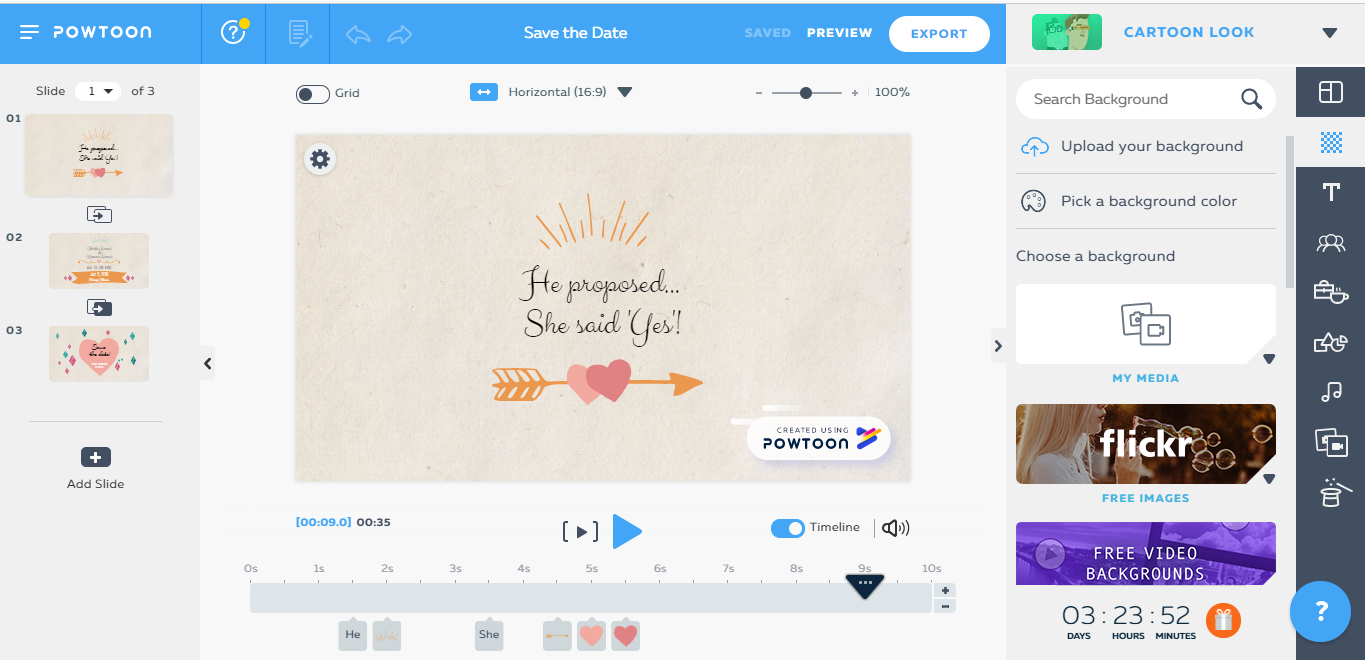
Task: Select slide 02 thumbnail
Action: pyautogui.click(x=99, y=261)
